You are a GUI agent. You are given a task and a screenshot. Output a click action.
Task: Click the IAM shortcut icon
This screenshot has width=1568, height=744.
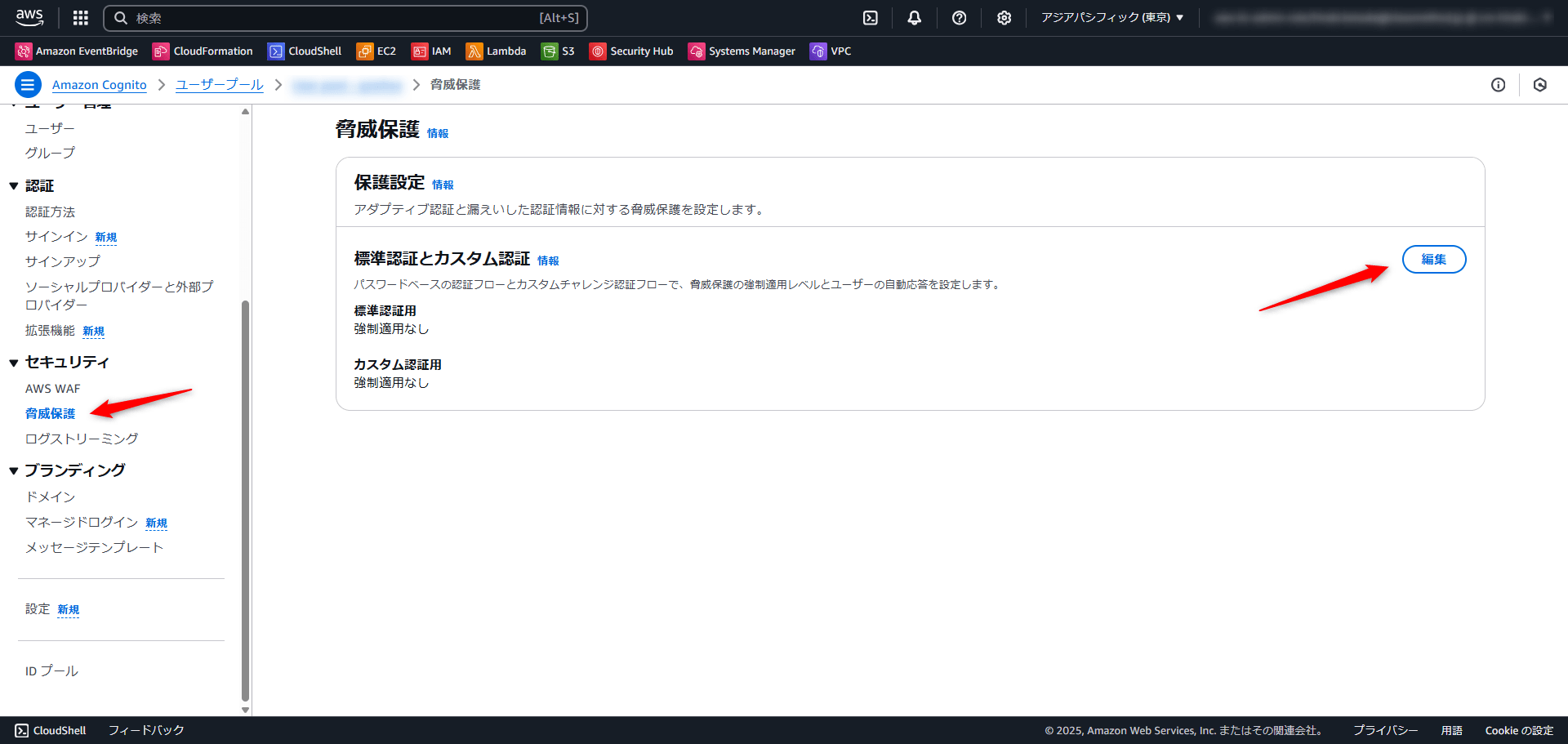pyautogui.click(x=420, y=51)
